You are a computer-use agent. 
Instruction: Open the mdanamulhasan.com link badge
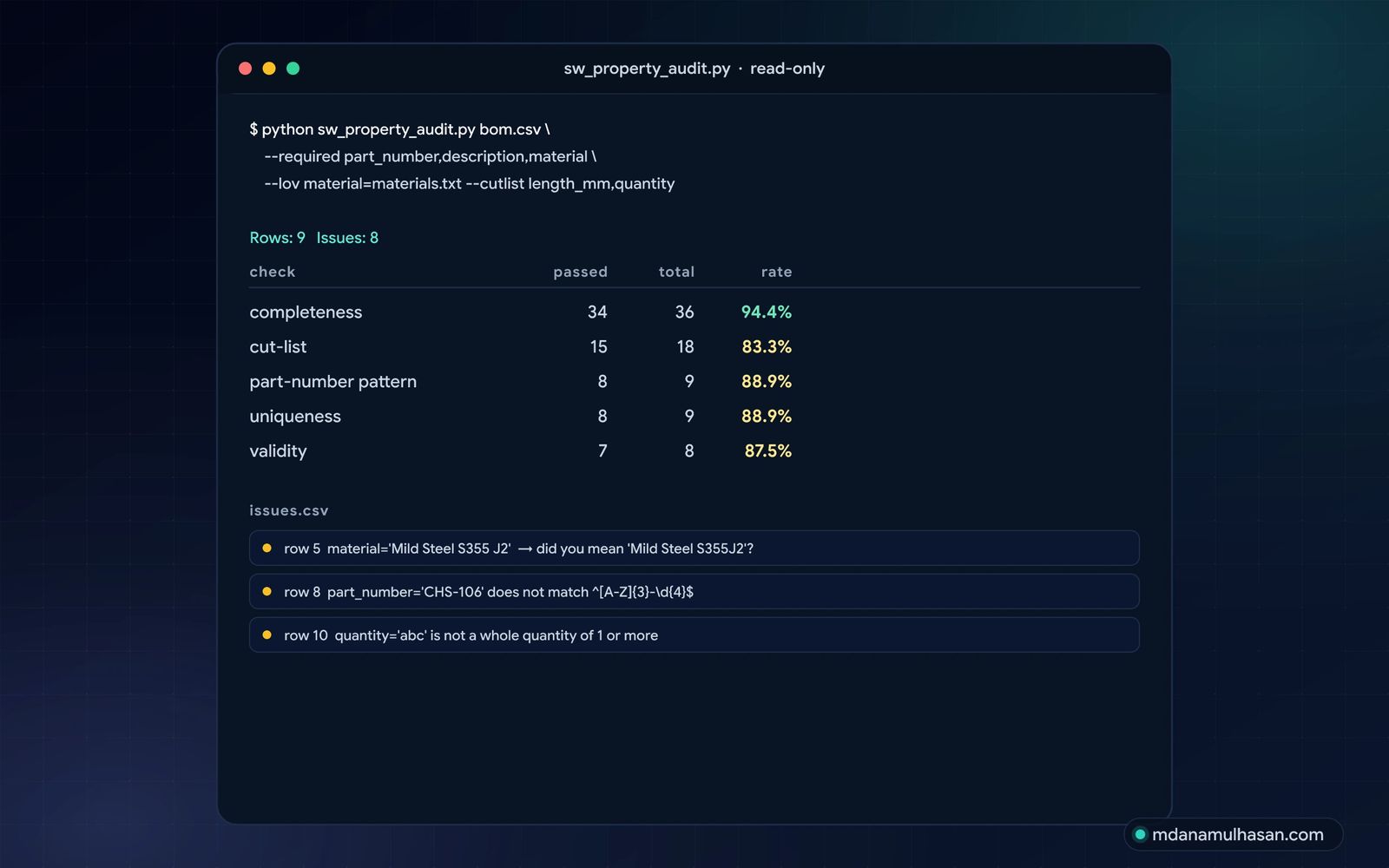(x=1234, y=834)
